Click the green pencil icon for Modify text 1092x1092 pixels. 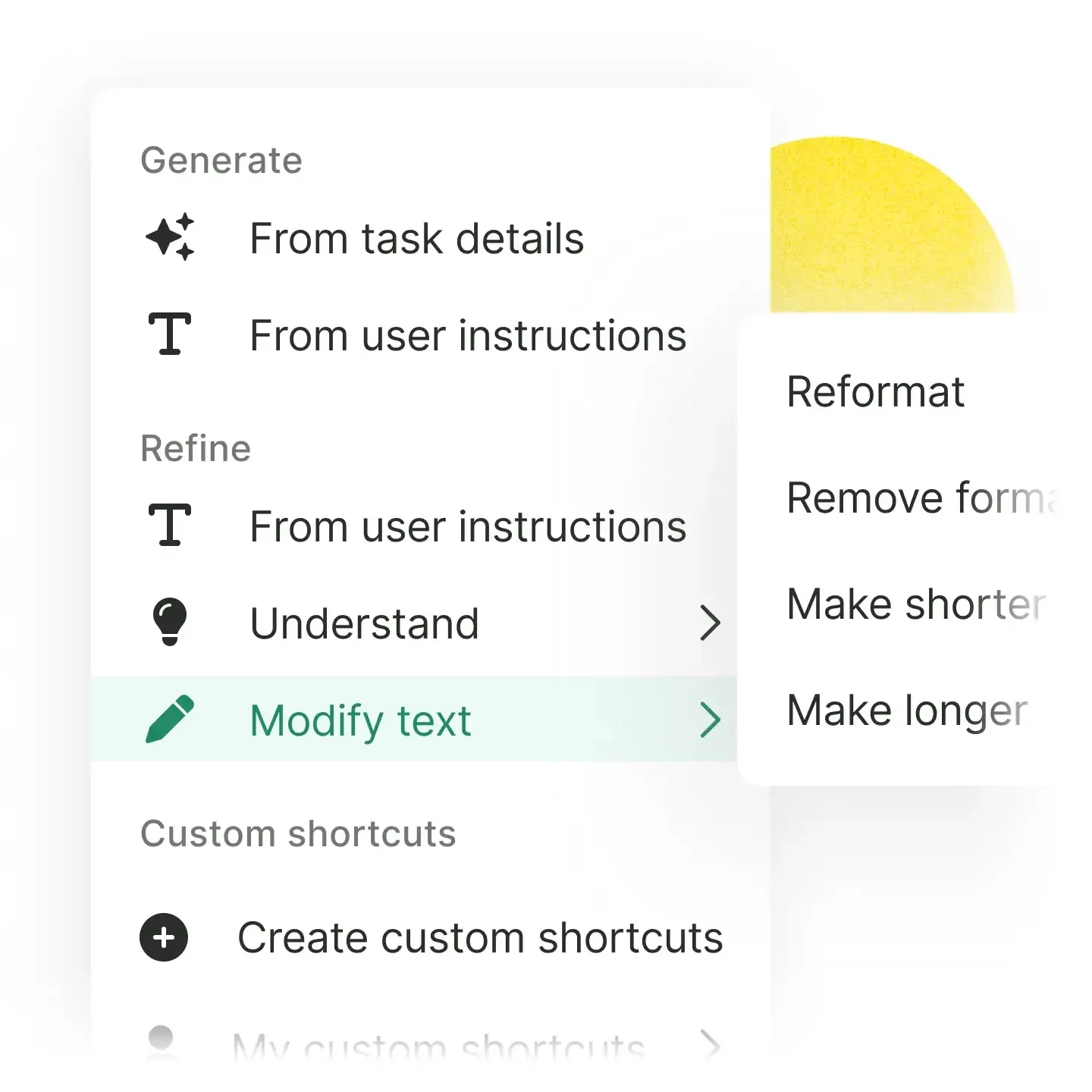click(170, 719)
